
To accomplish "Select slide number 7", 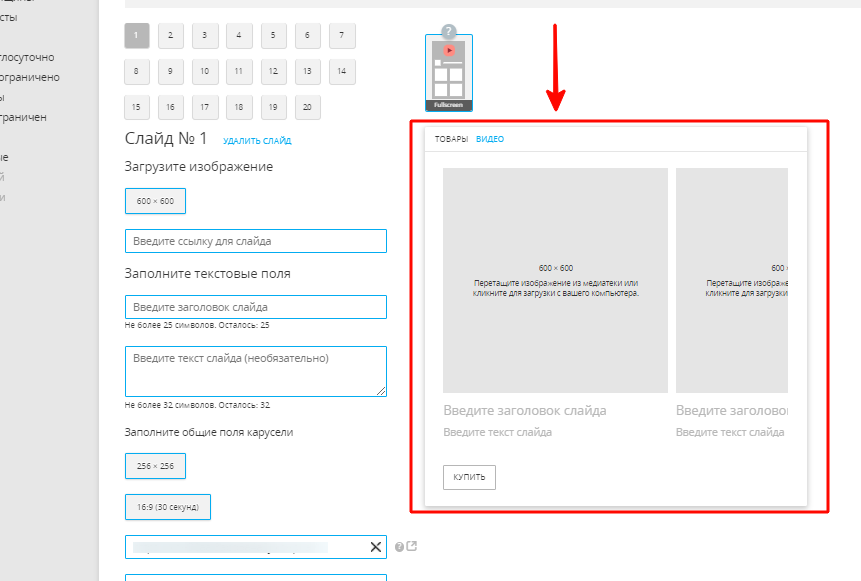I will pyautogui.click(x=342, y=36).
